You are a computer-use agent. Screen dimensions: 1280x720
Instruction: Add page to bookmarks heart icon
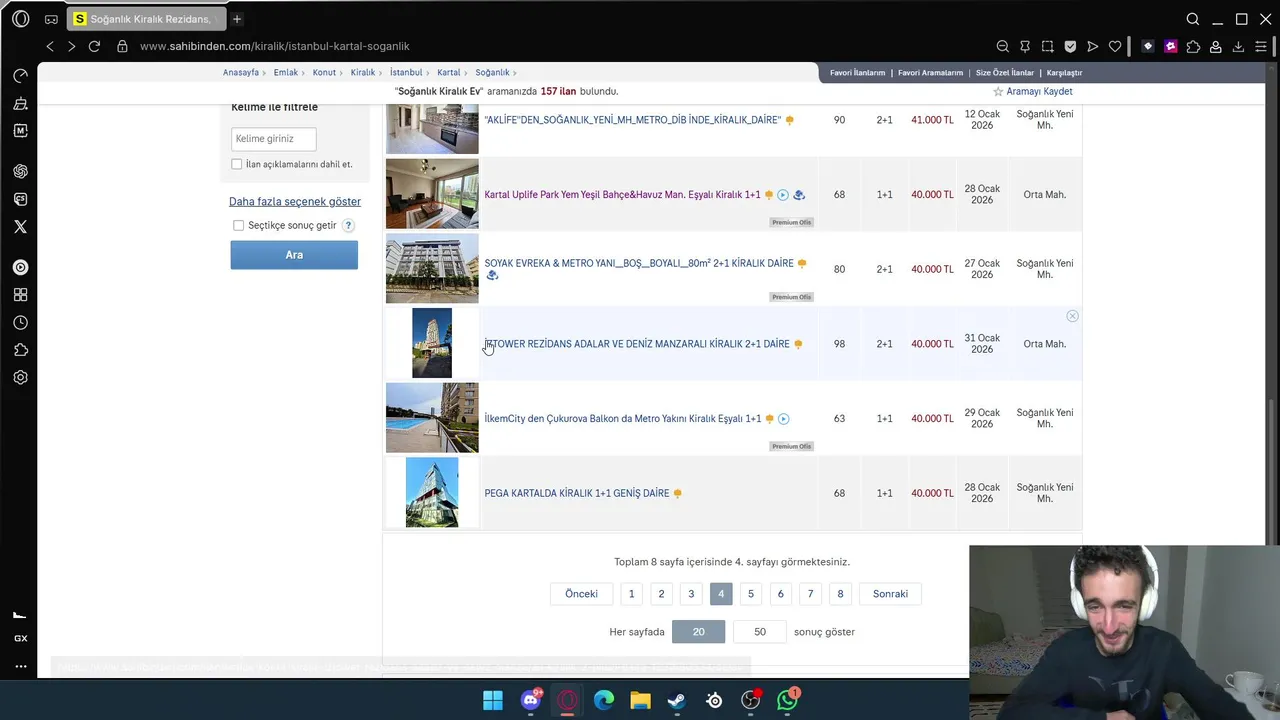pos(1115,46)
